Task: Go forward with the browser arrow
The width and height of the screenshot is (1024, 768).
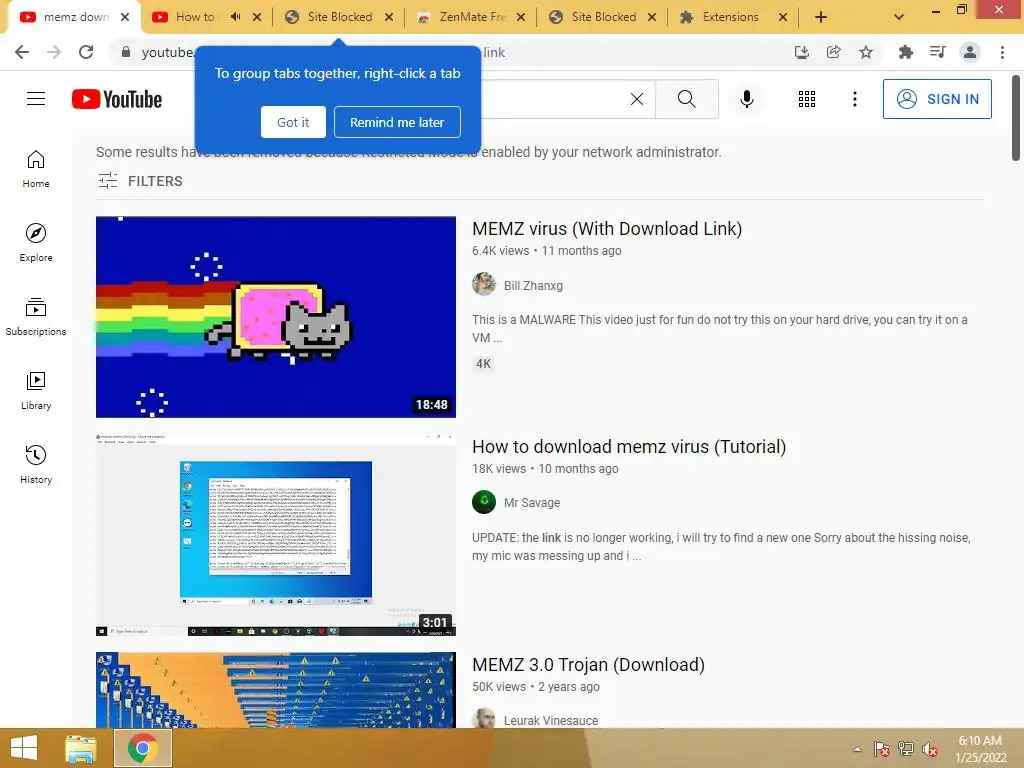Action: (54, 52)
